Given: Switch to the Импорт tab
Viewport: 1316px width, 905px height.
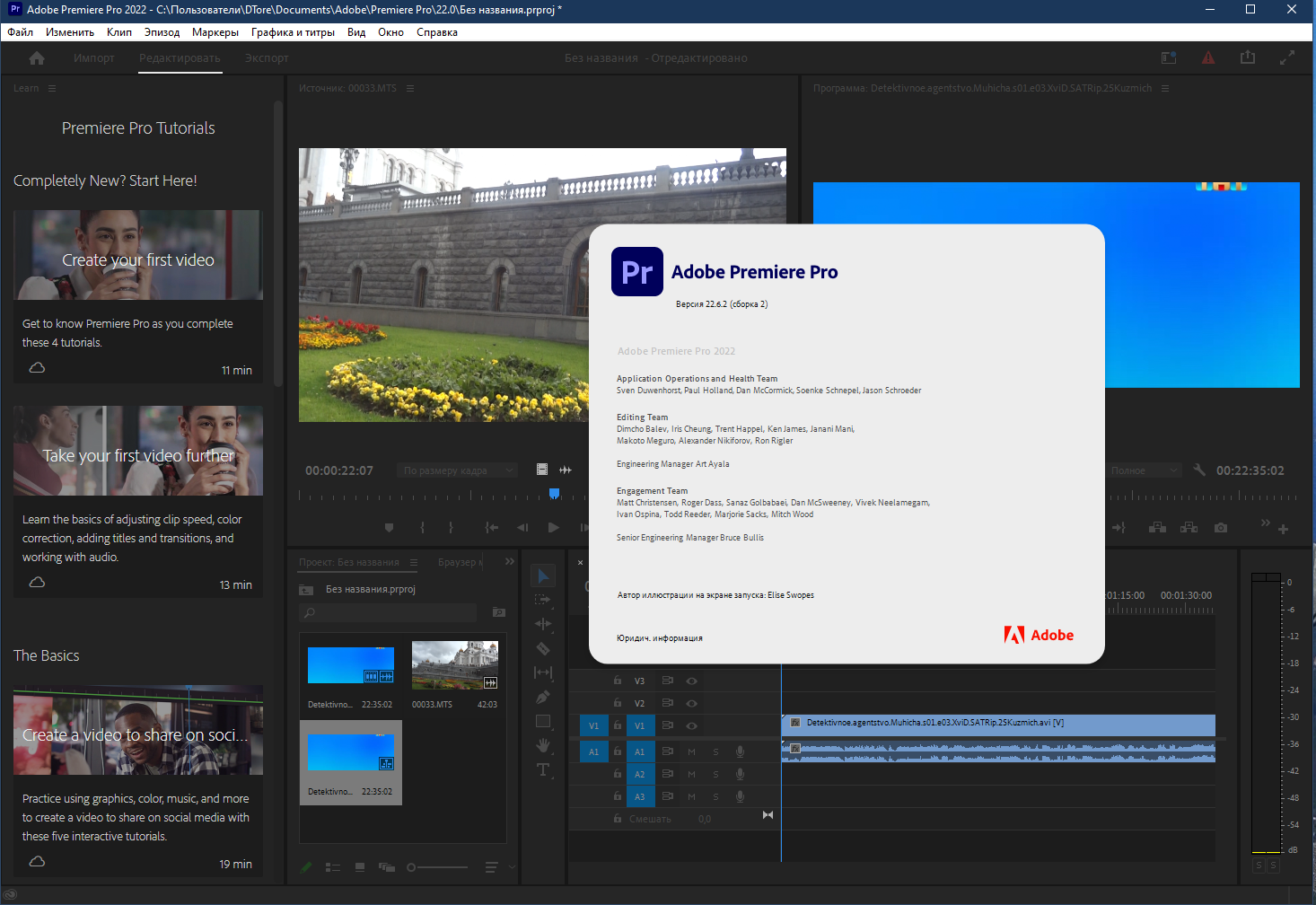Looking at the screenshot, I should pos(94,58).
